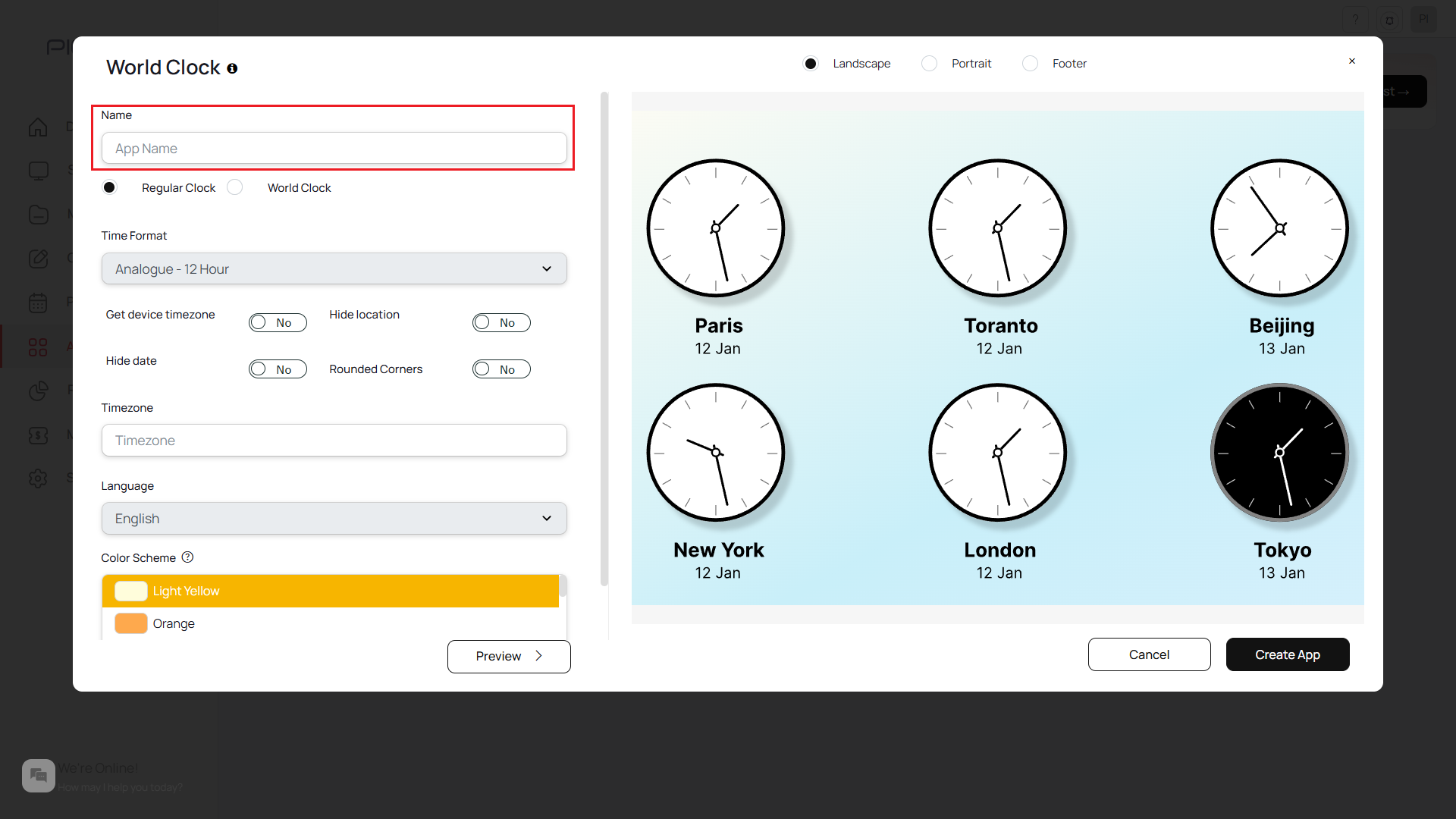Turn on the Rounded Corners switch

501,369
